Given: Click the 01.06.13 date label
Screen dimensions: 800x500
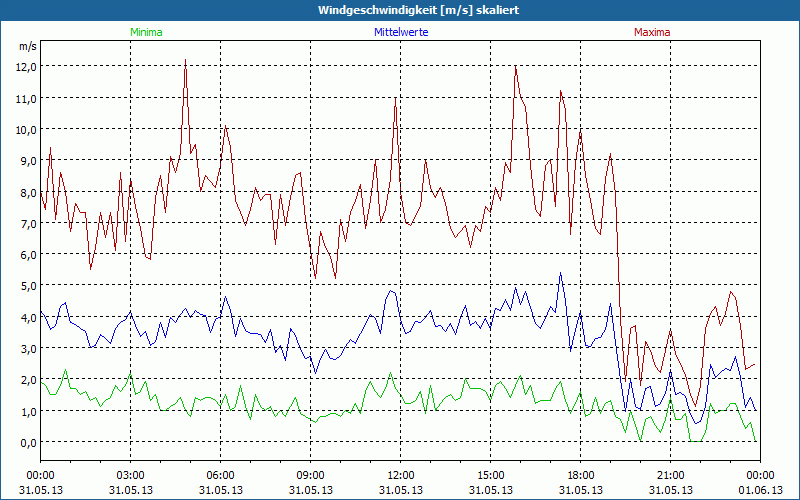Looking at the screenshot, I should [x=760, y=490].
